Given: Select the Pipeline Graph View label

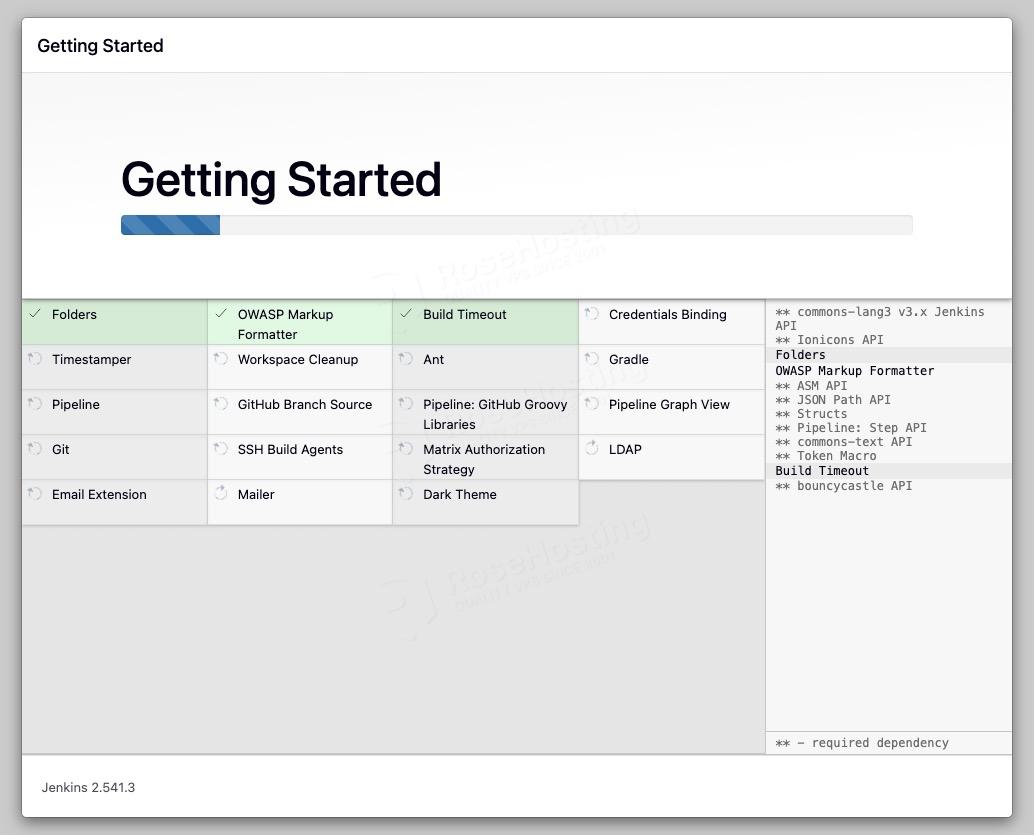Looking at the screenshot, I should 669,404.
